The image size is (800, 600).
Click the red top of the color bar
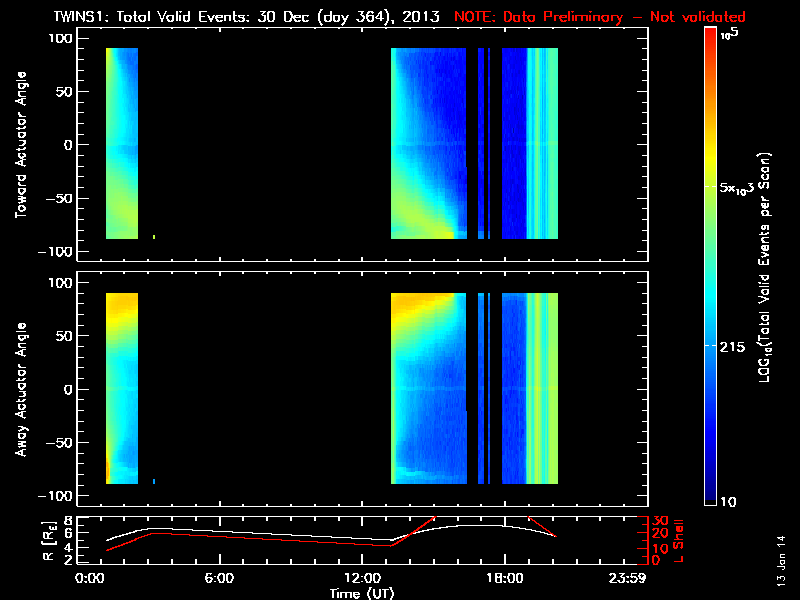pyautogui.click(x=711, y=34)
